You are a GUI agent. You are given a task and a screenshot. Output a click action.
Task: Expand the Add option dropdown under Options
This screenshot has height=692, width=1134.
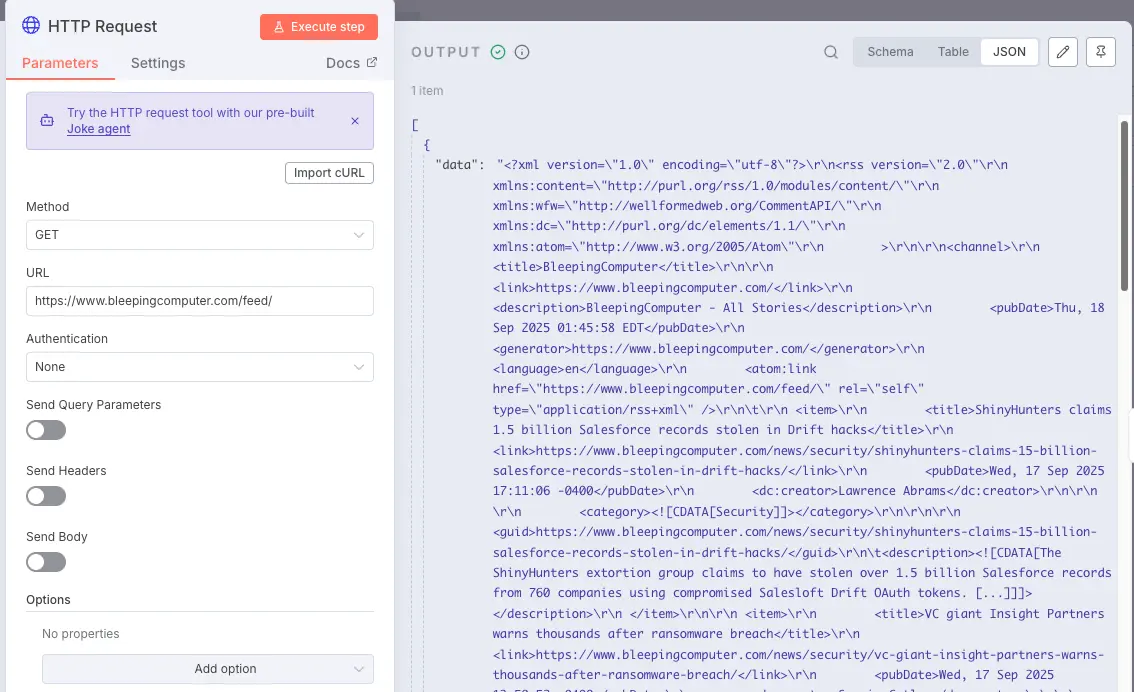coord(207,668)
